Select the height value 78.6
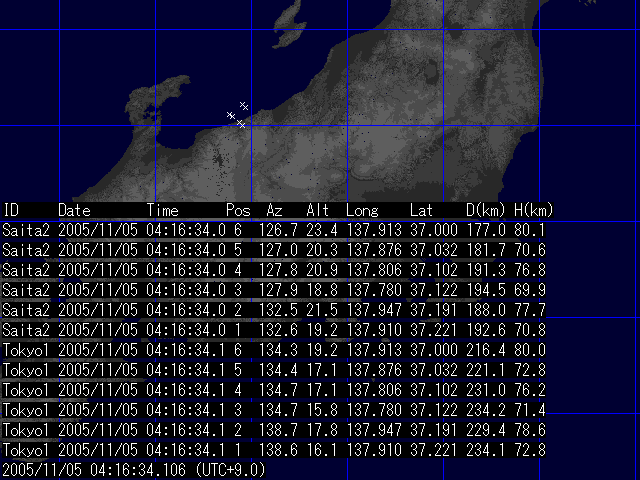This screenshot has height=480, width=640. (530, 430)
